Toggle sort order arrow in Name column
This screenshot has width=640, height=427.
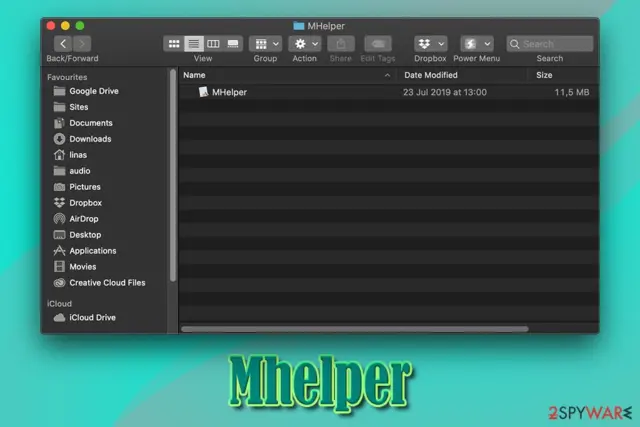tap(387, 76)
